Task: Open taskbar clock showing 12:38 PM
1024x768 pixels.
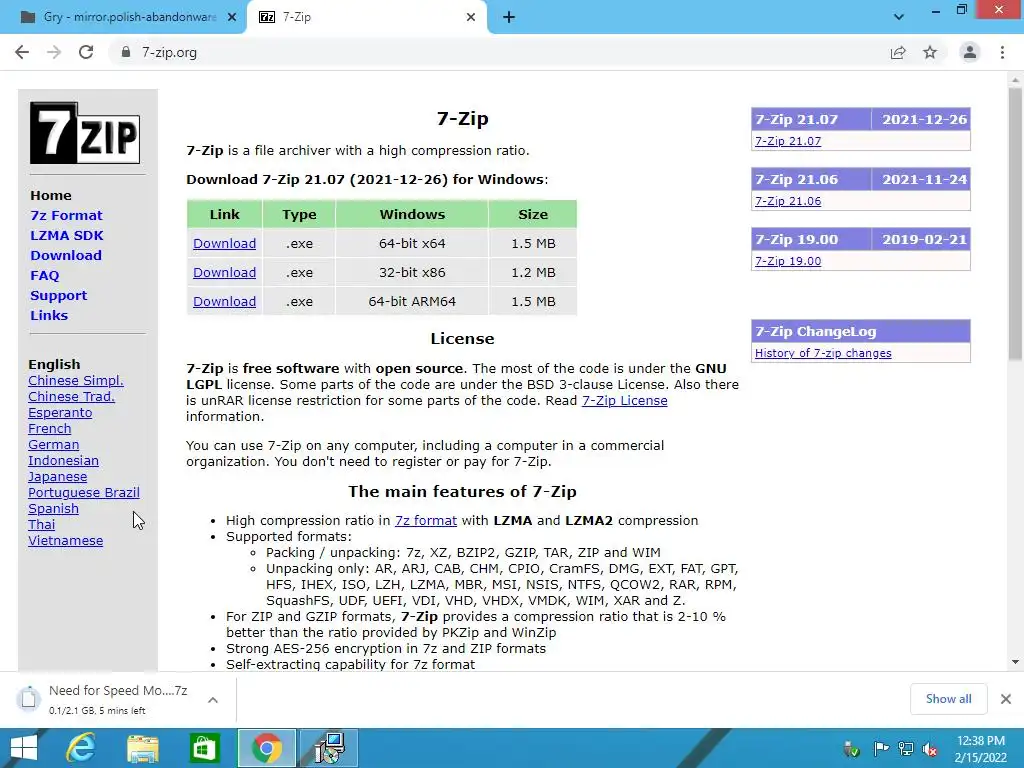Action: click(980, 749)
